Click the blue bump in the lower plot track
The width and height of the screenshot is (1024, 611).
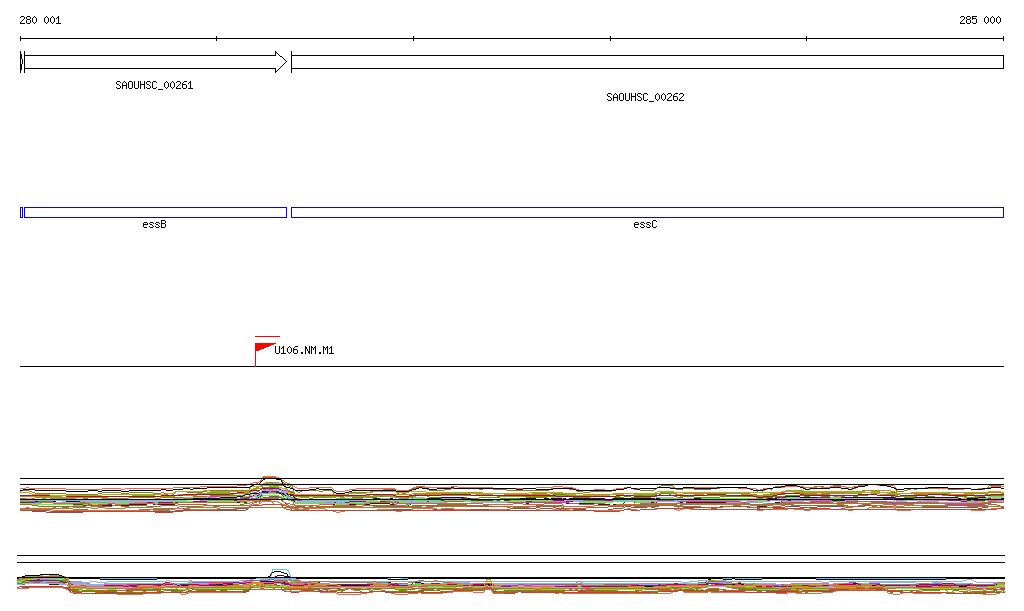pyautogui.click(x=279, y=573)
